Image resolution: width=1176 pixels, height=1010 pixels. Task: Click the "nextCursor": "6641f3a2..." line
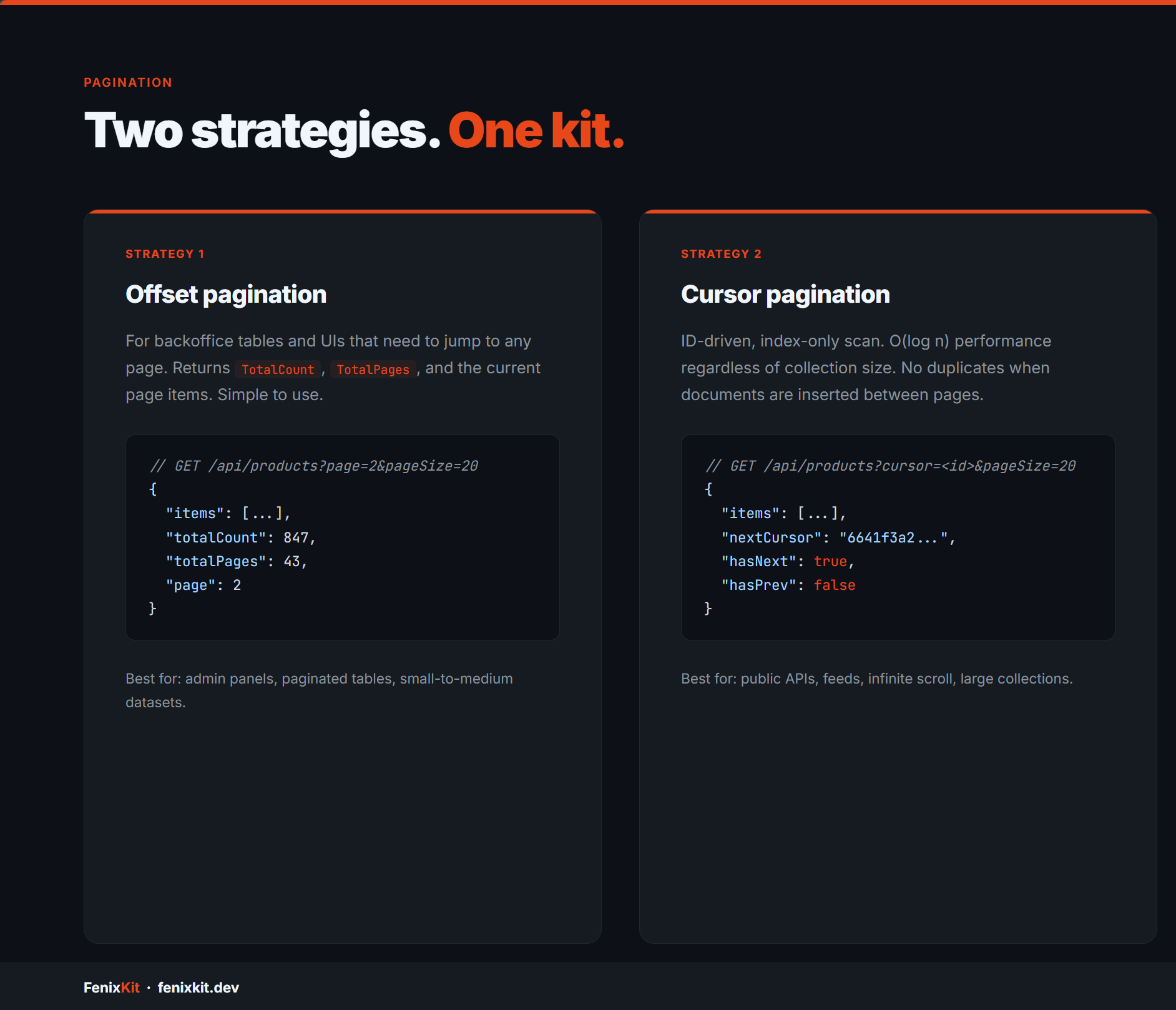838,537
